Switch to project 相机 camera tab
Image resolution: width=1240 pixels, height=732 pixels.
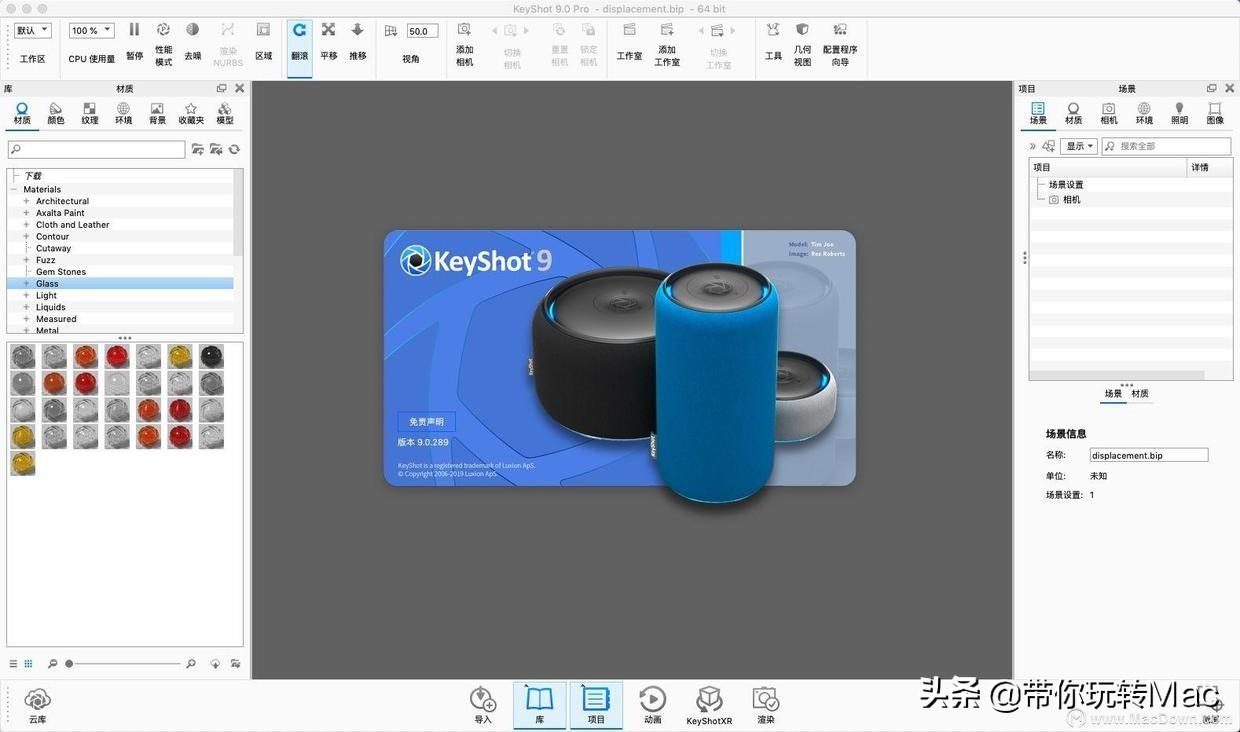pos(1109,113)
